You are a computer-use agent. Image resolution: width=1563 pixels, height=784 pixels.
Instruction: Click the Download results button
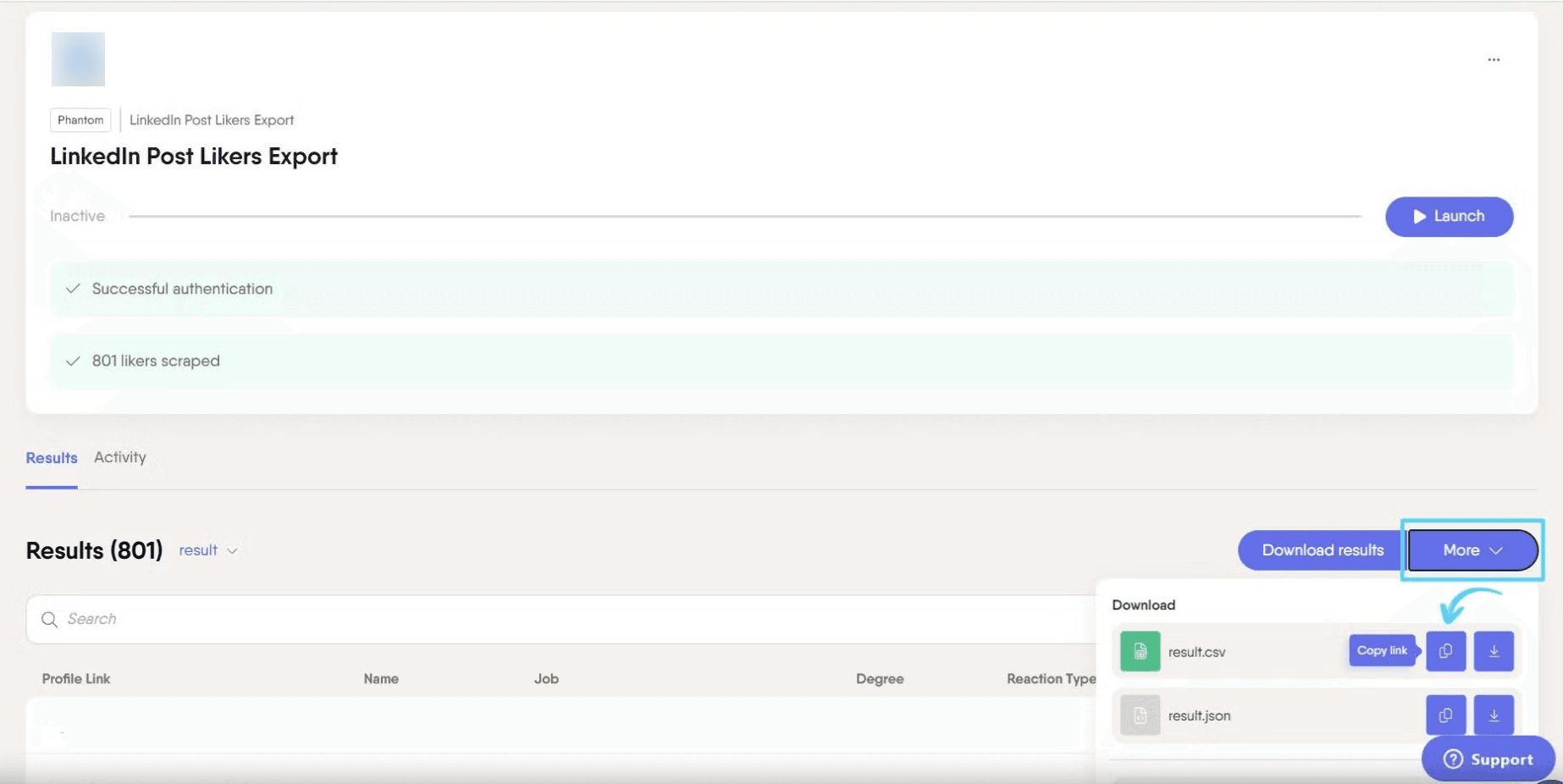click(x=1323, y=550)
